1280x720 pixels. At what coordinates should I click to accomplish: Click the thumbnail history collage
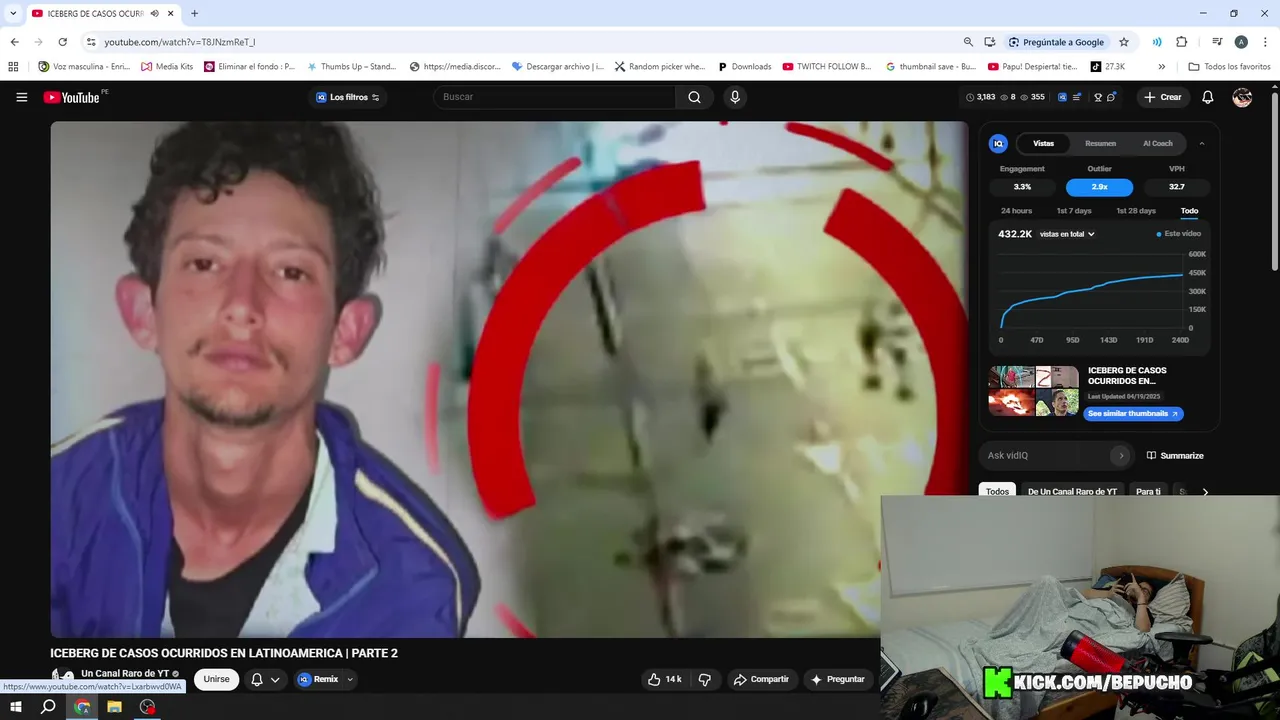tap(1034, 391)
